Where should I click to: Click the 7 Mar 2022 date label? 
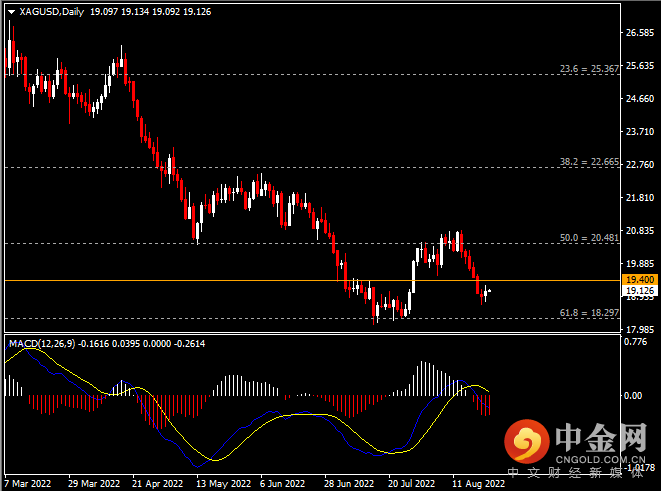tap(28, 483)
